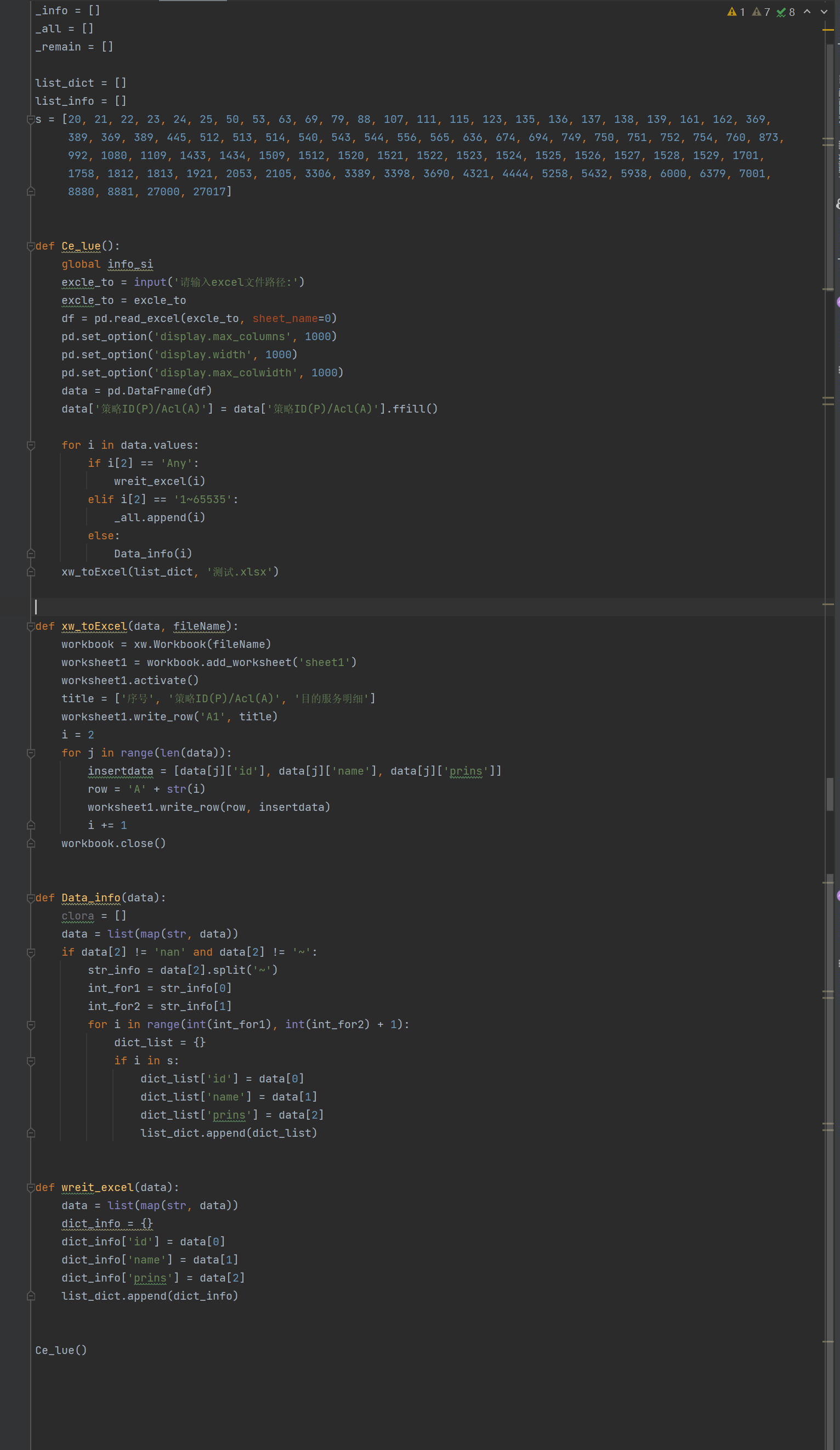The width and height of the screenshot is (840, 1450).
Task: Click the final 'Ce_lue()' call at bottom
Action: click(61, 1351)
